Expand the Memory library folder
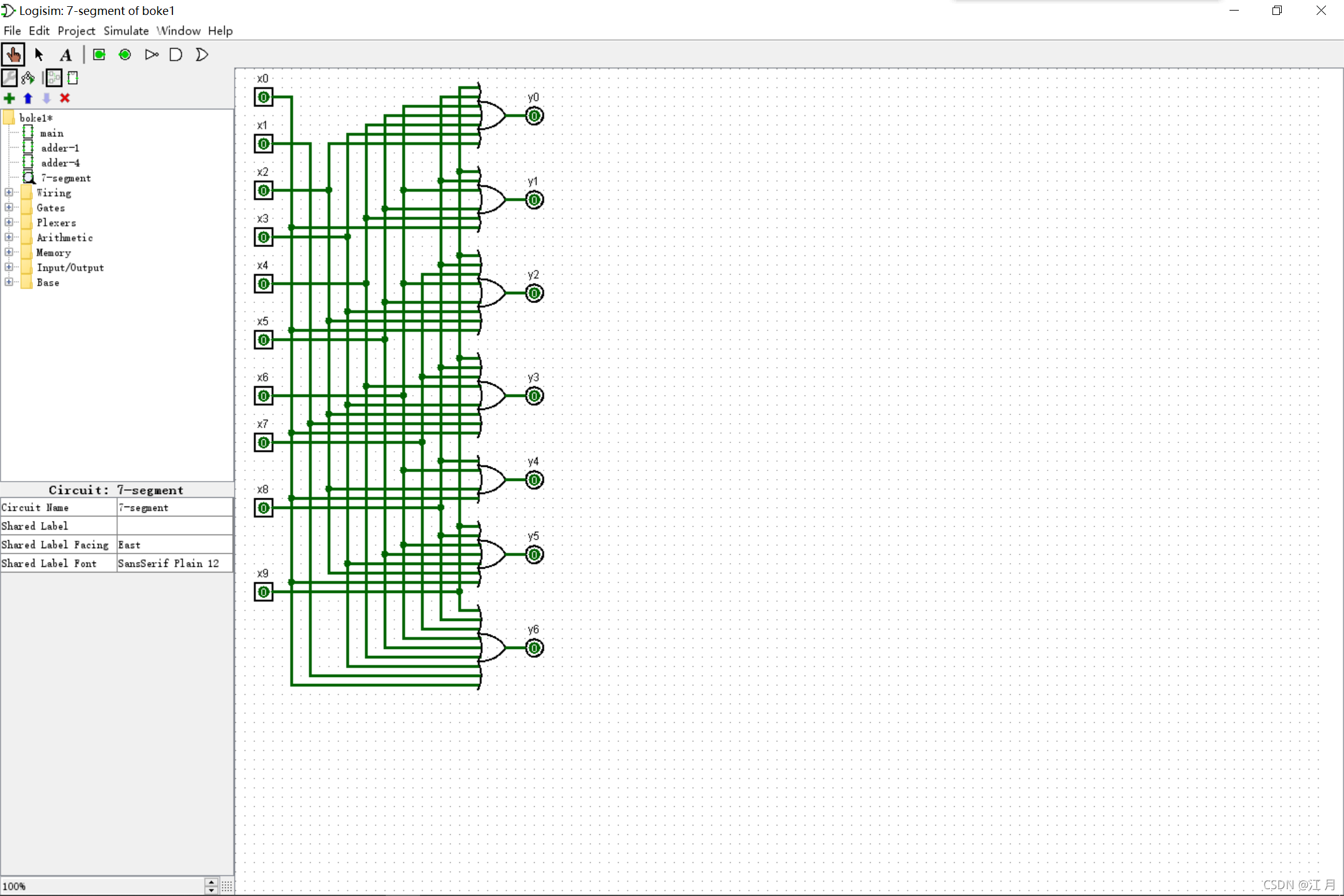1344x896 pixels. 9,253
